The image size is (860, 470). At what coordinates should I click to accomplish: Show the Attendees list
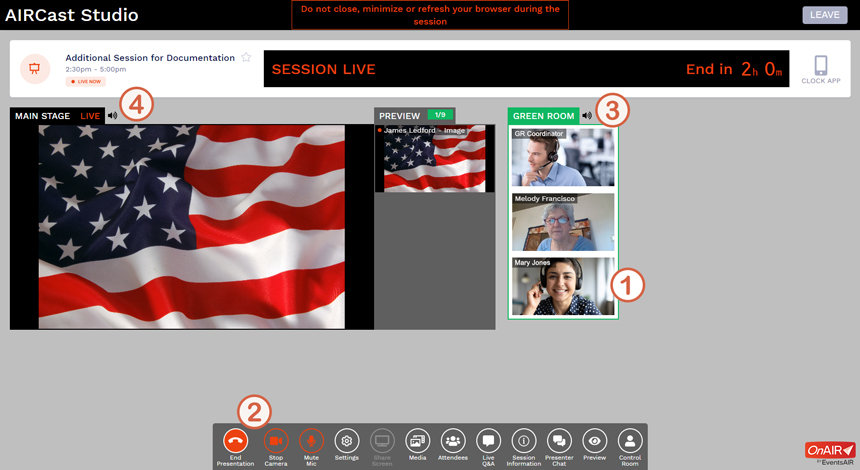453,441
